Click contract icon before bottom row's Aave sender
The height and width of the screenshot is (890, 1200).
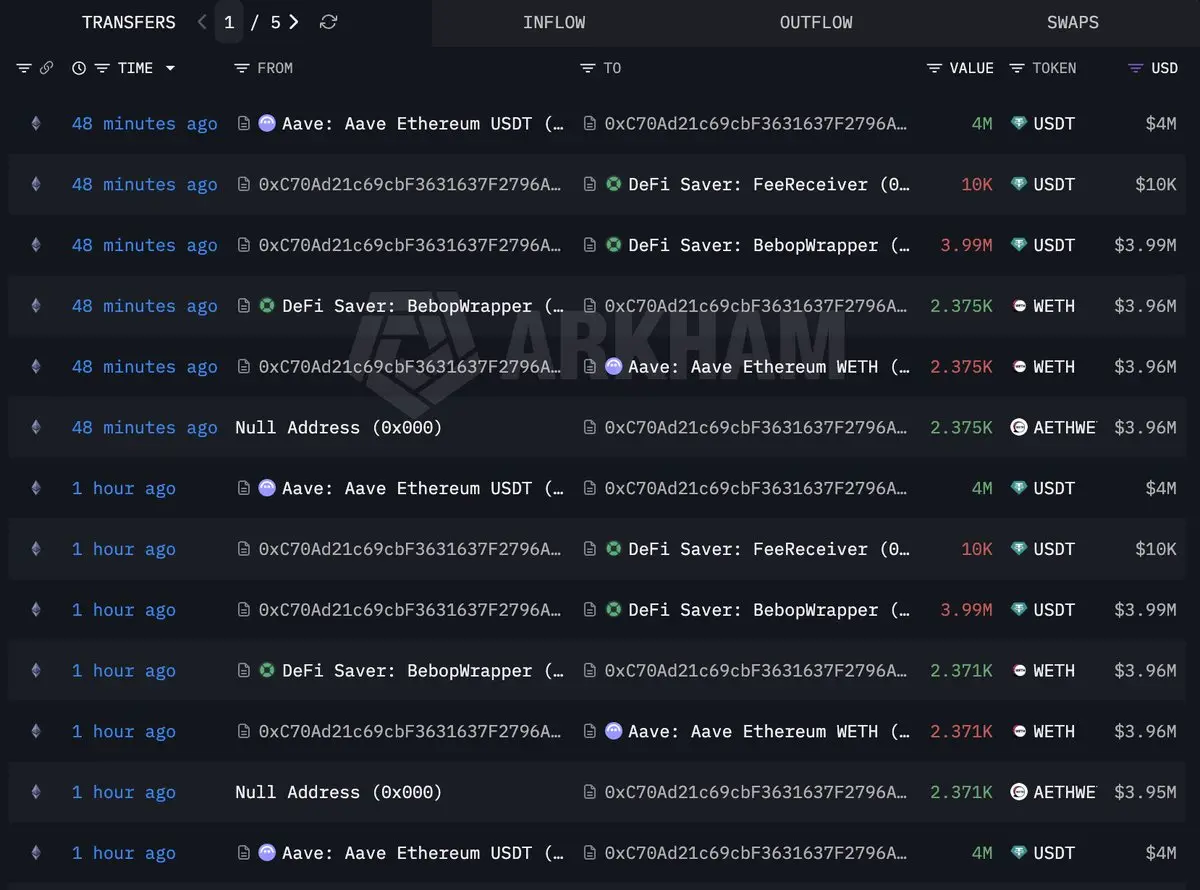pos(243,853)
